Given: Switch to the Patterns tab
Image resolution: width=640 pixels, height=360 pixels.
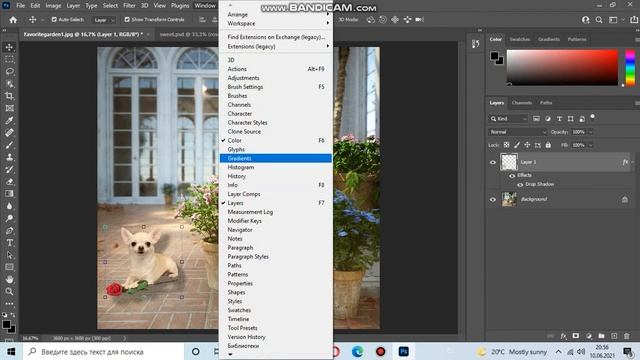Looking at the screenshot, I should pos(577,39).
